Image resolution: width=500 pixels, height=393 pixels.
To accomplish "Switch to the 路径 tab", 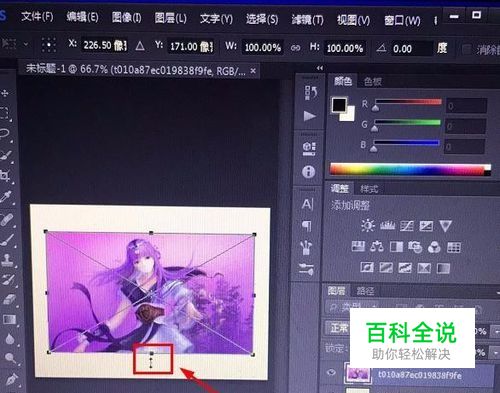I will (365, 291).
